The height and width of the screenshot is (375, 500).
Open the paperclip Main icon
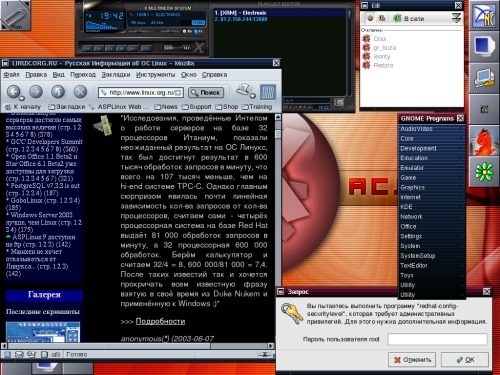coord(15,15)
